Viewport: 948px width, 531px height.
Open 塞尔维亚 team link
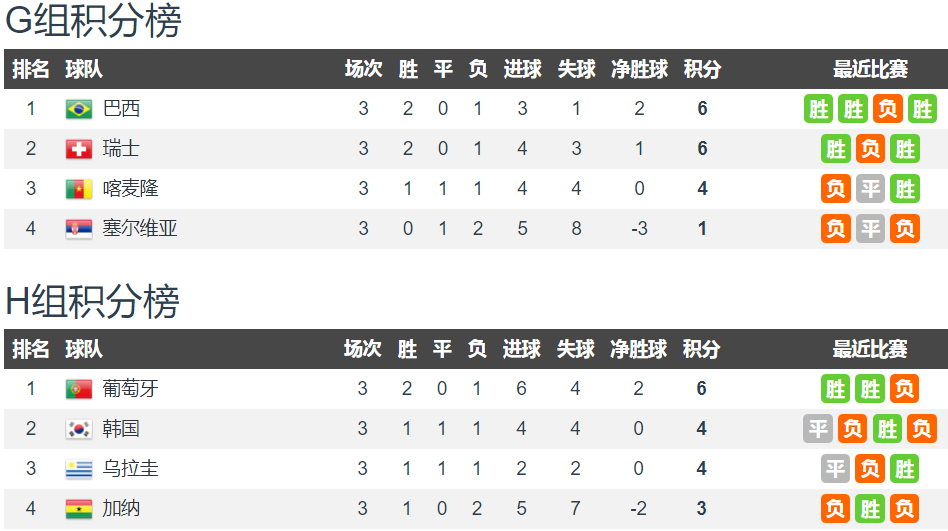[140, 228]
